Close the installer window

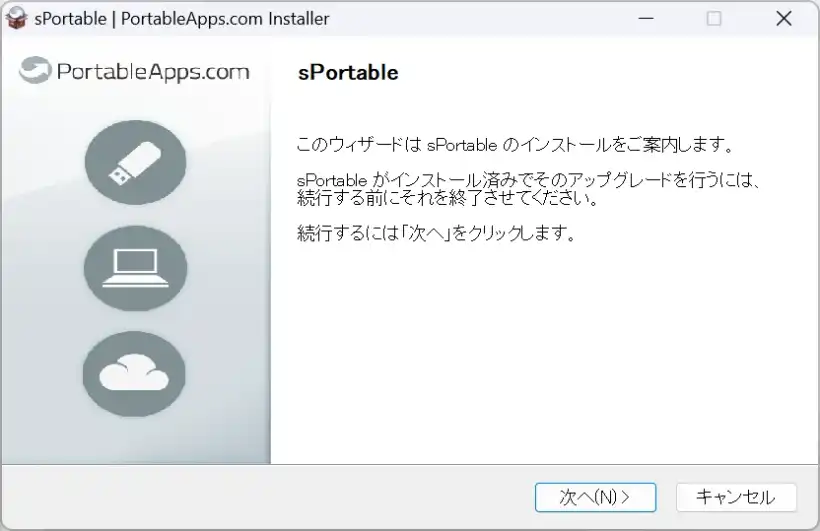click(783, 18)
